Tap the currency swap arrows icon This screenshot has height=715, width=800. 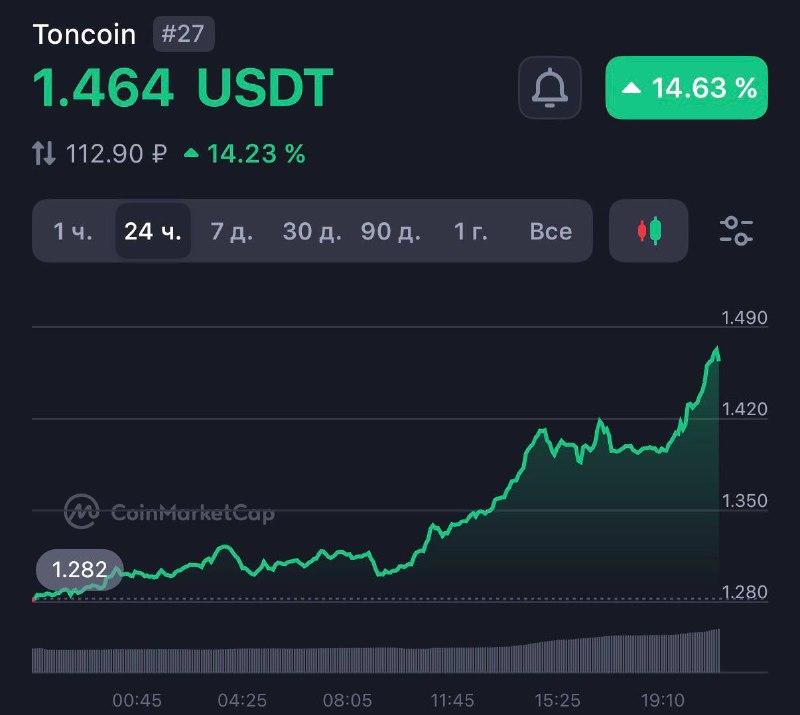pyautogui.click(x=44, y=153)
